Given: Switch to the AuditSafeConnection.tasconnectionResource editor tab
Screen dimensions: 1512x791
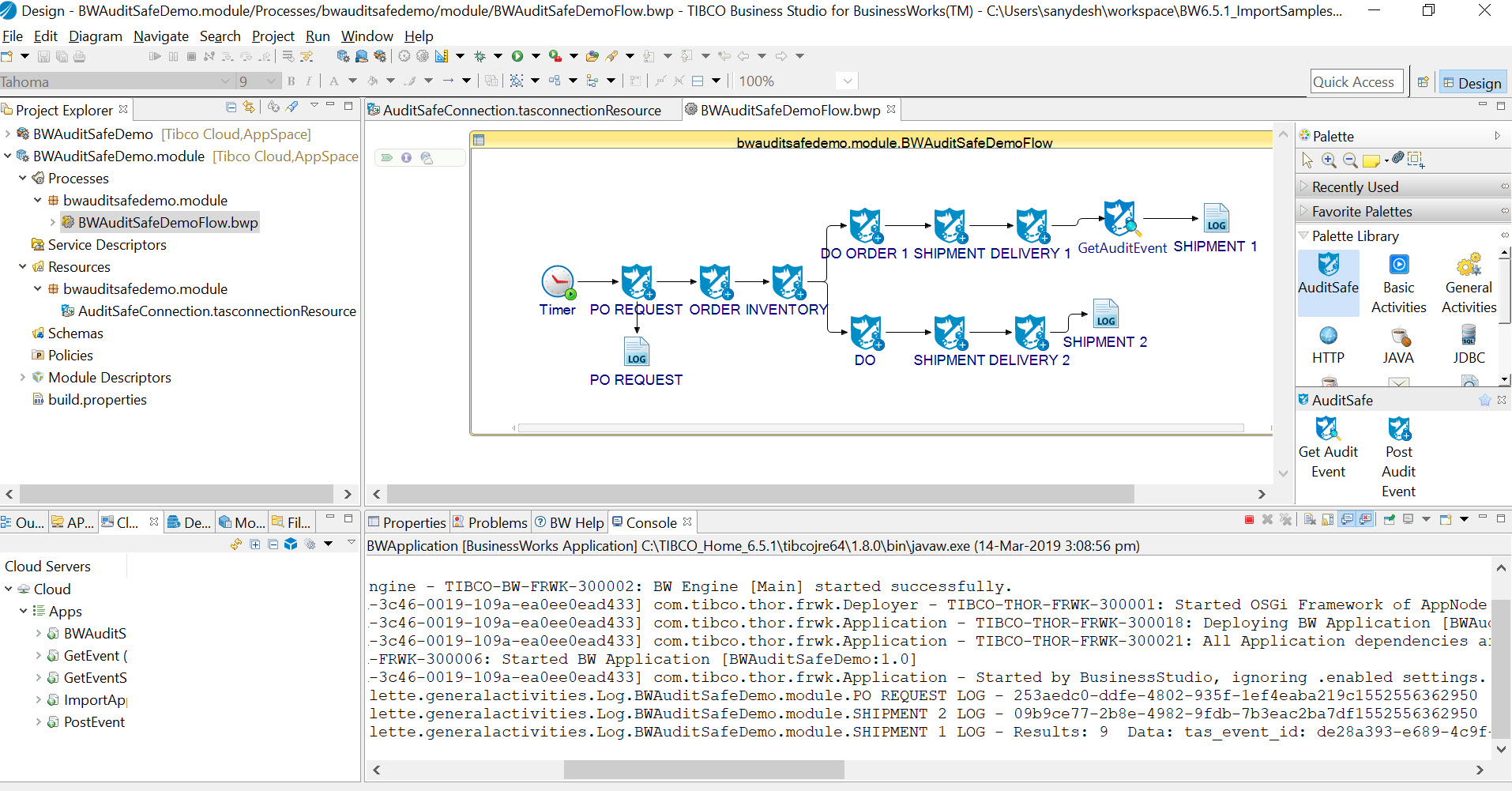Looking at the screenshot, I should coord(521,111).
